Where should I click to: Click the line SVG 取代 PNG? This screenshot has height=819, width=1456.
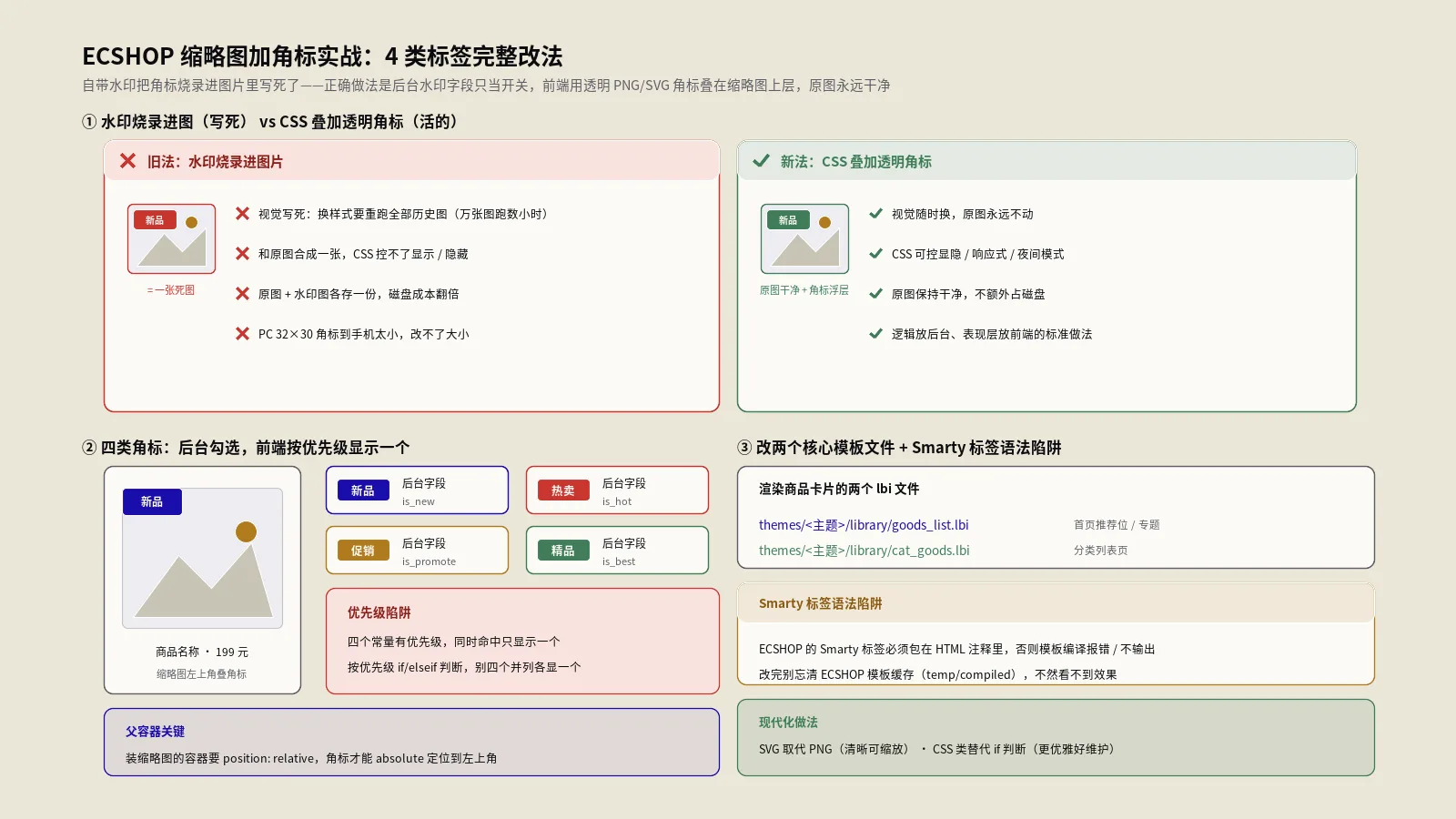click(936, 749)
